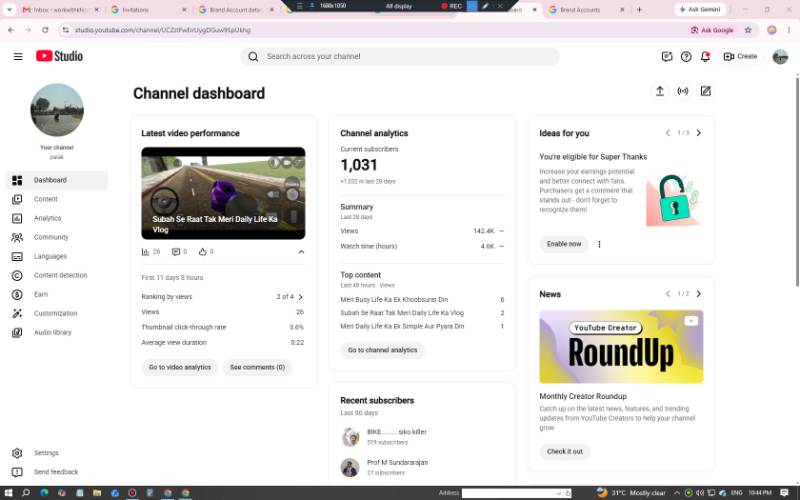Open the Customization wand item
Viewport: 800px width, 500px height.
click(57, 313)
